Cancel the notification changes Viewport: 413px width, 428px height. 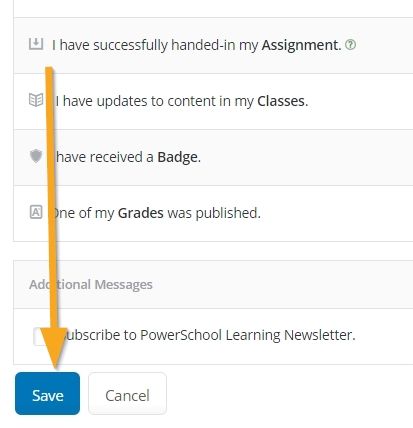(x=127, y=394)
